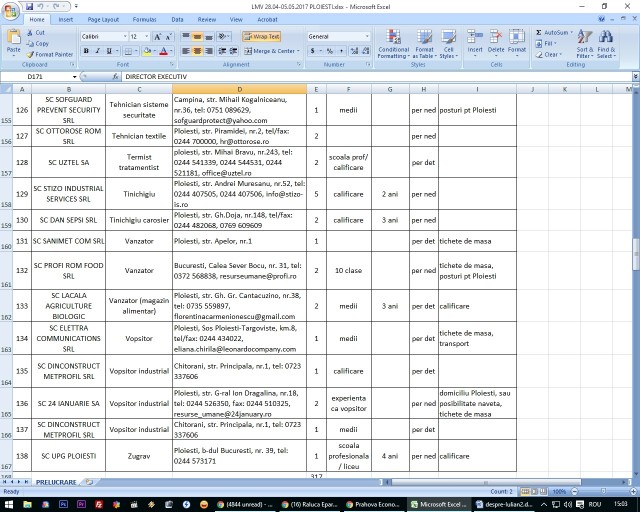Open Prahova Econo... Chrome taskbar item
640x512 pixels.
tap(373, 505)
